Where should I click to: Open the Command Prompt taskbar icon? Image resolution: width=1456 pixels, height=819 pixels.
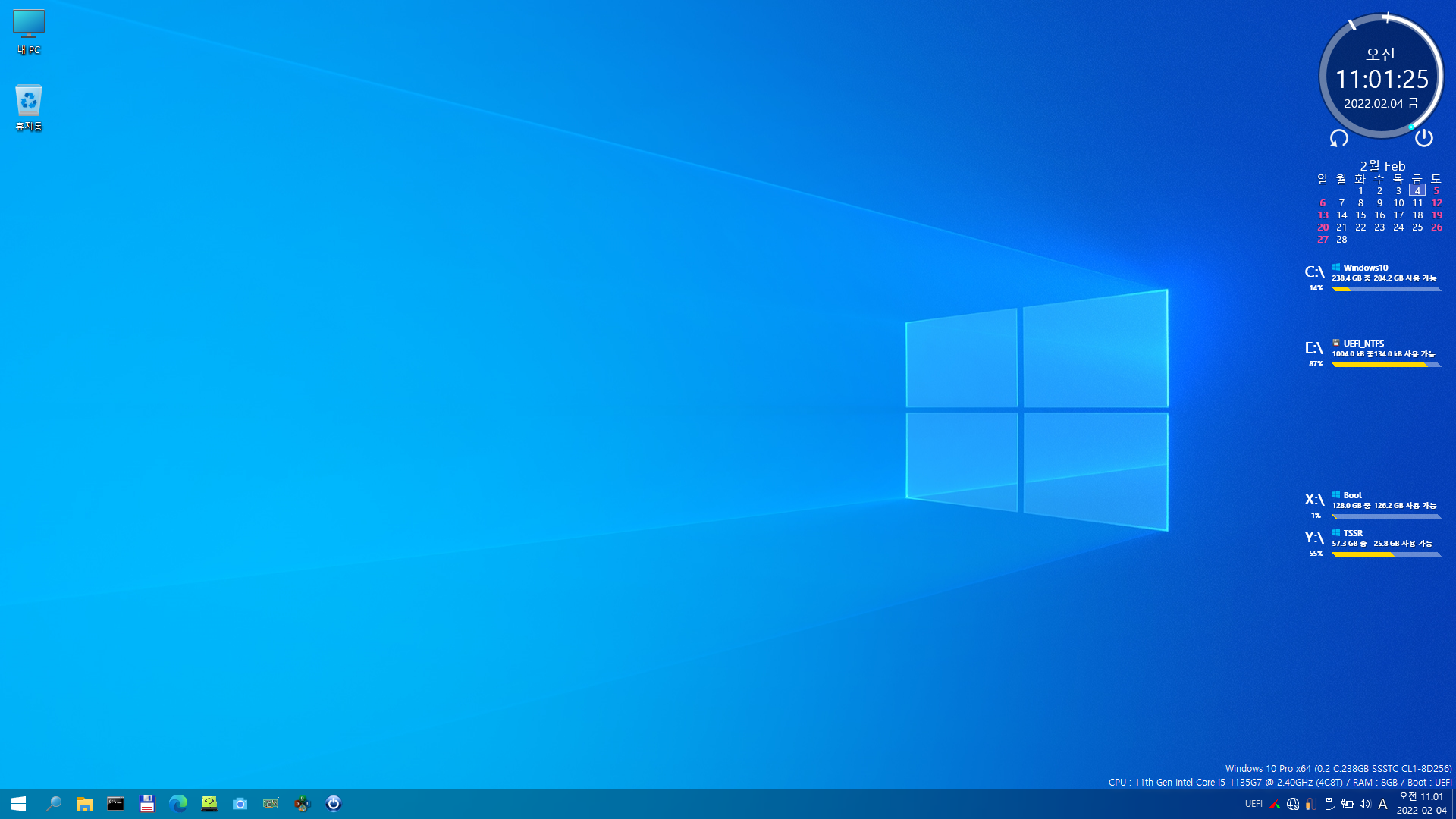click(115, 804)
